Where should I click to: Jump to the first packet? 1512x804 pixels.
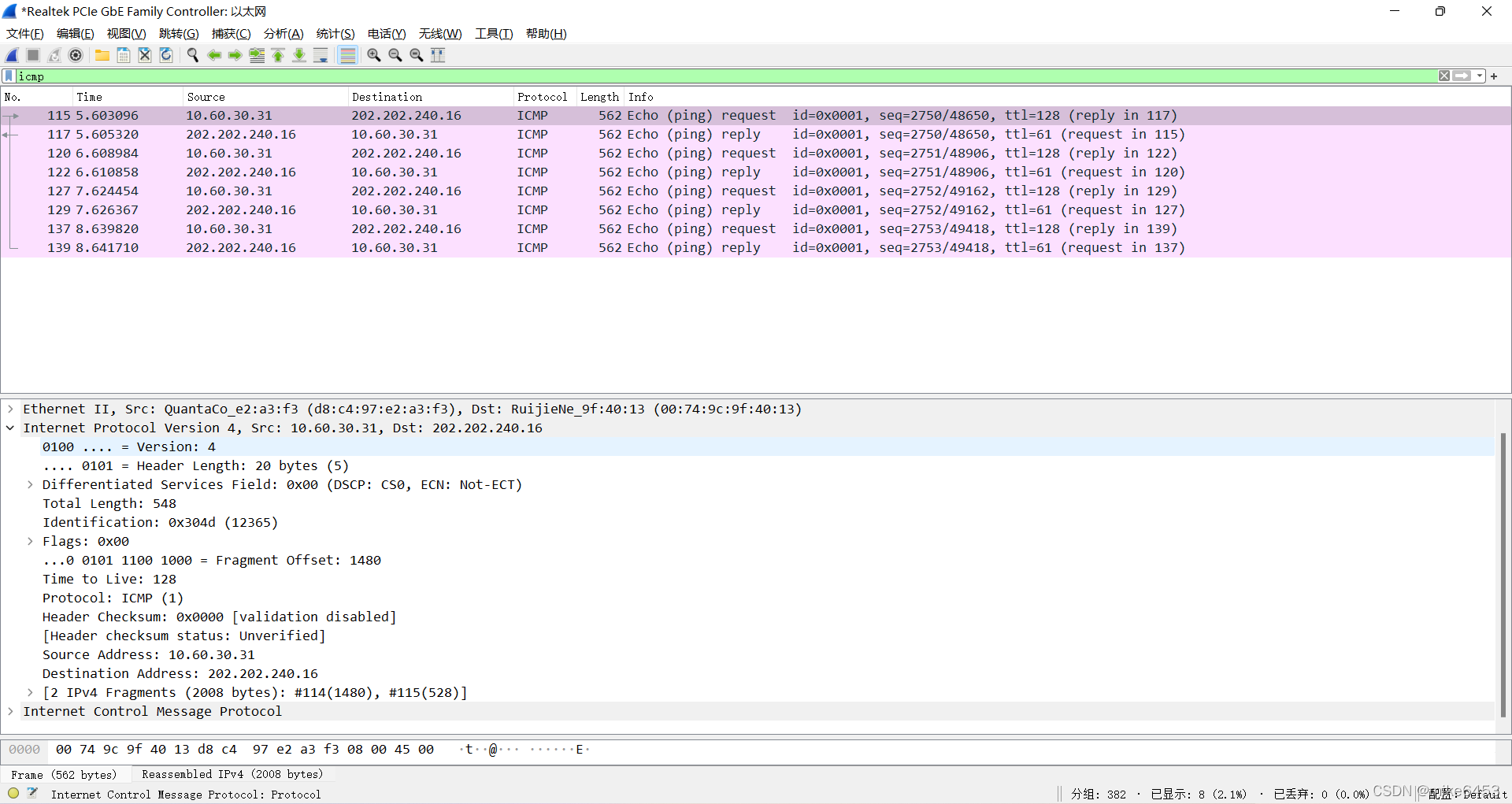point(278,55)
